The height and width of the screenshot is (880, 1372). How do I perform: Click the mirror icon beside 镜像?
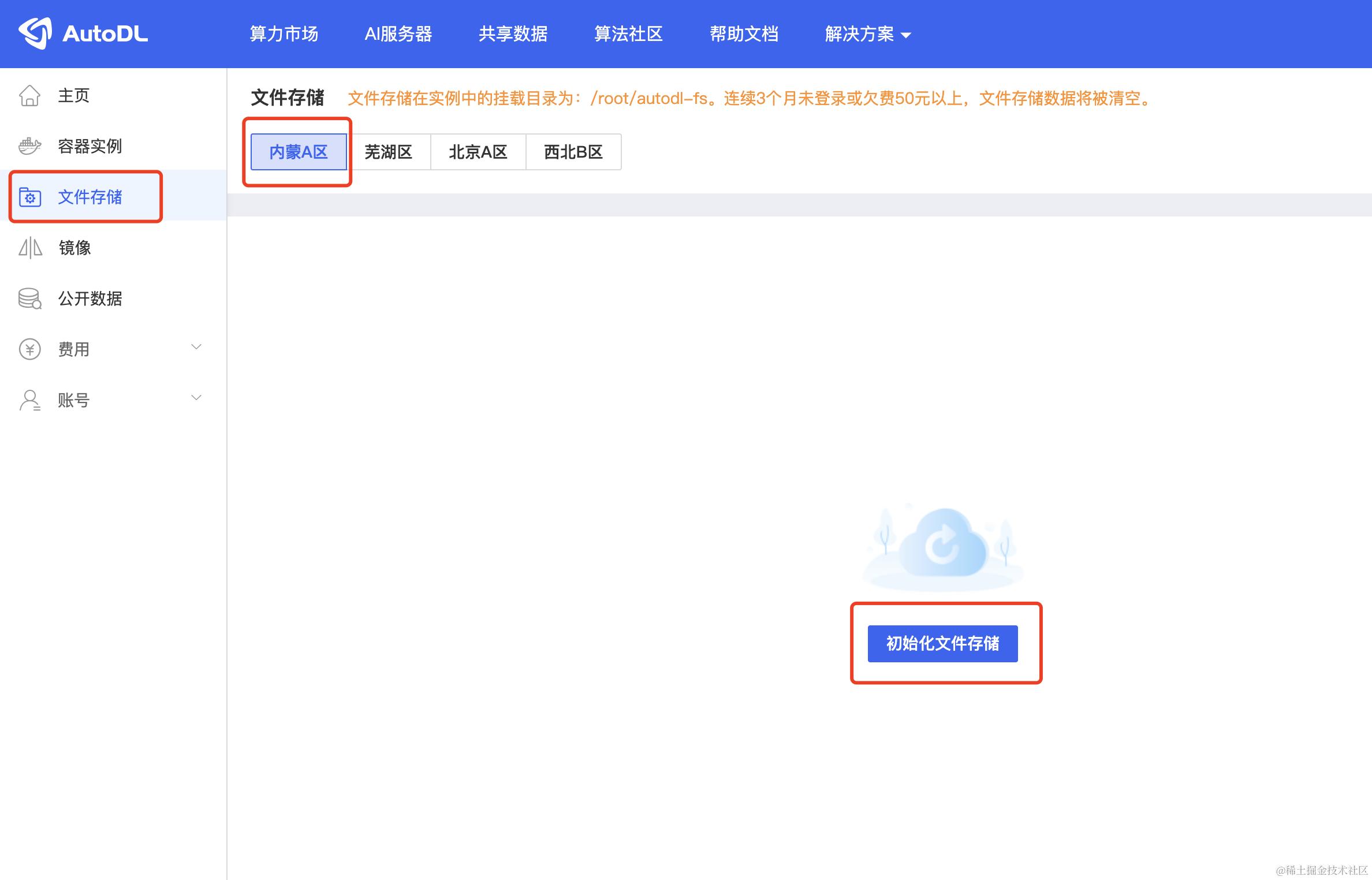click(30, 248)
